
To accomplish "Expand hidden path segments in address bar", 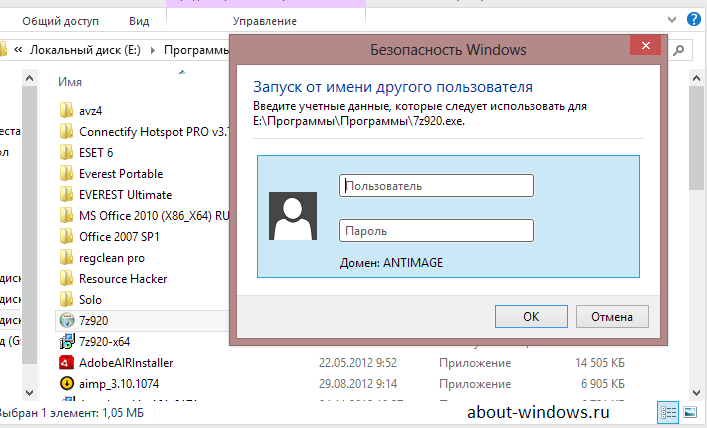I will click(x=18, y=48).
